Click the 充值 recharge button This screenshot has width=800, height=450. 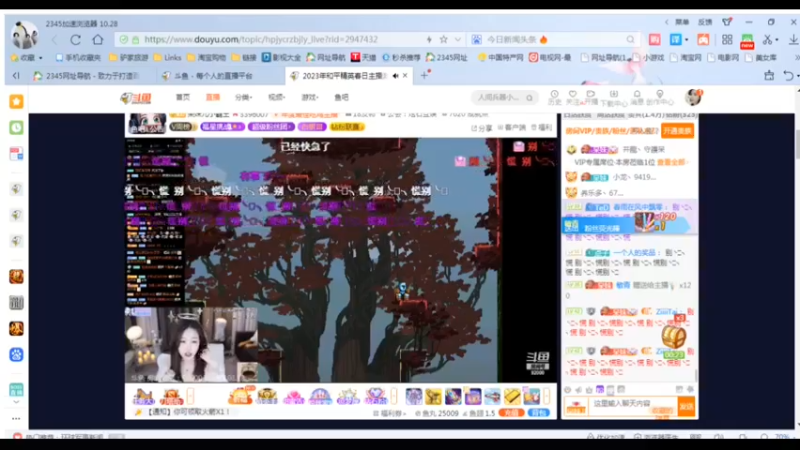coord(511,413)
